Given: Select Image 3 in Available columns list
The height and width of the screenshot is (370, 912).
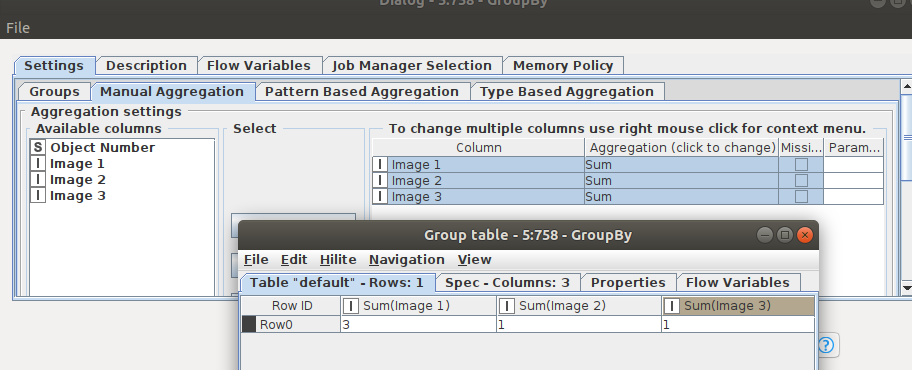Looking at the screenshot, I should pos(77,195).
